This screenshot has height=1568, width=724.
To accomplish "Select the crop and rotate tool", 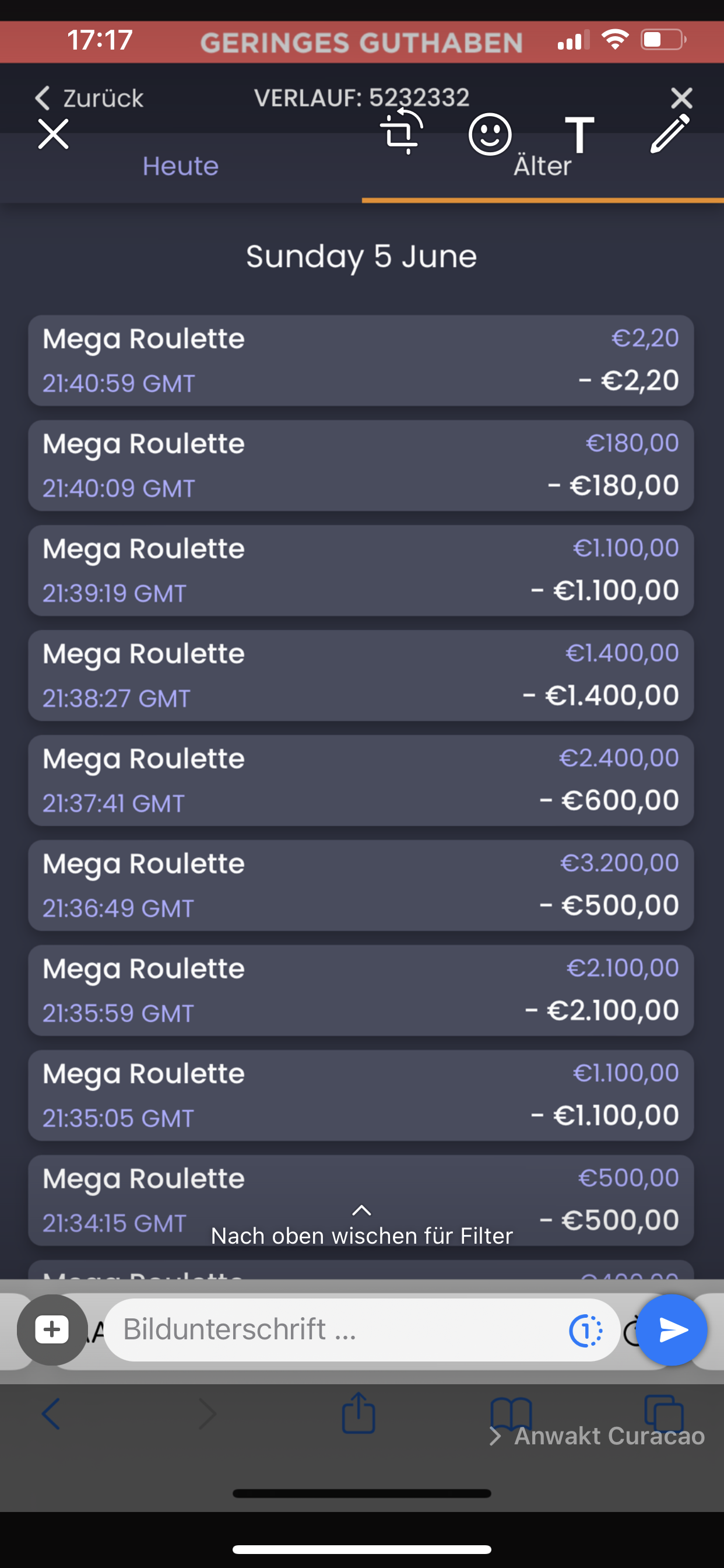I will tap(402, 132).
